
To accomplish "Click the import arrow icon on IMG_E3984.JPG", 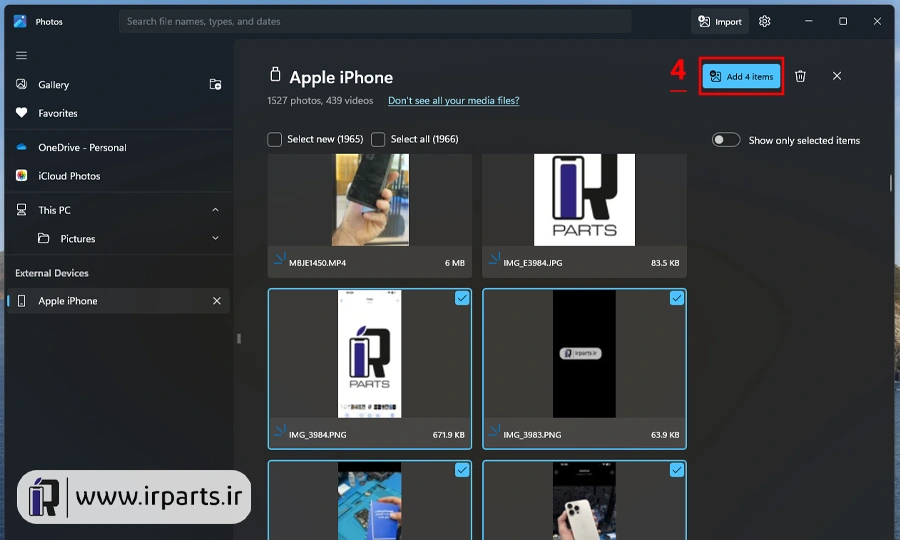I will (x=494, y=259).
